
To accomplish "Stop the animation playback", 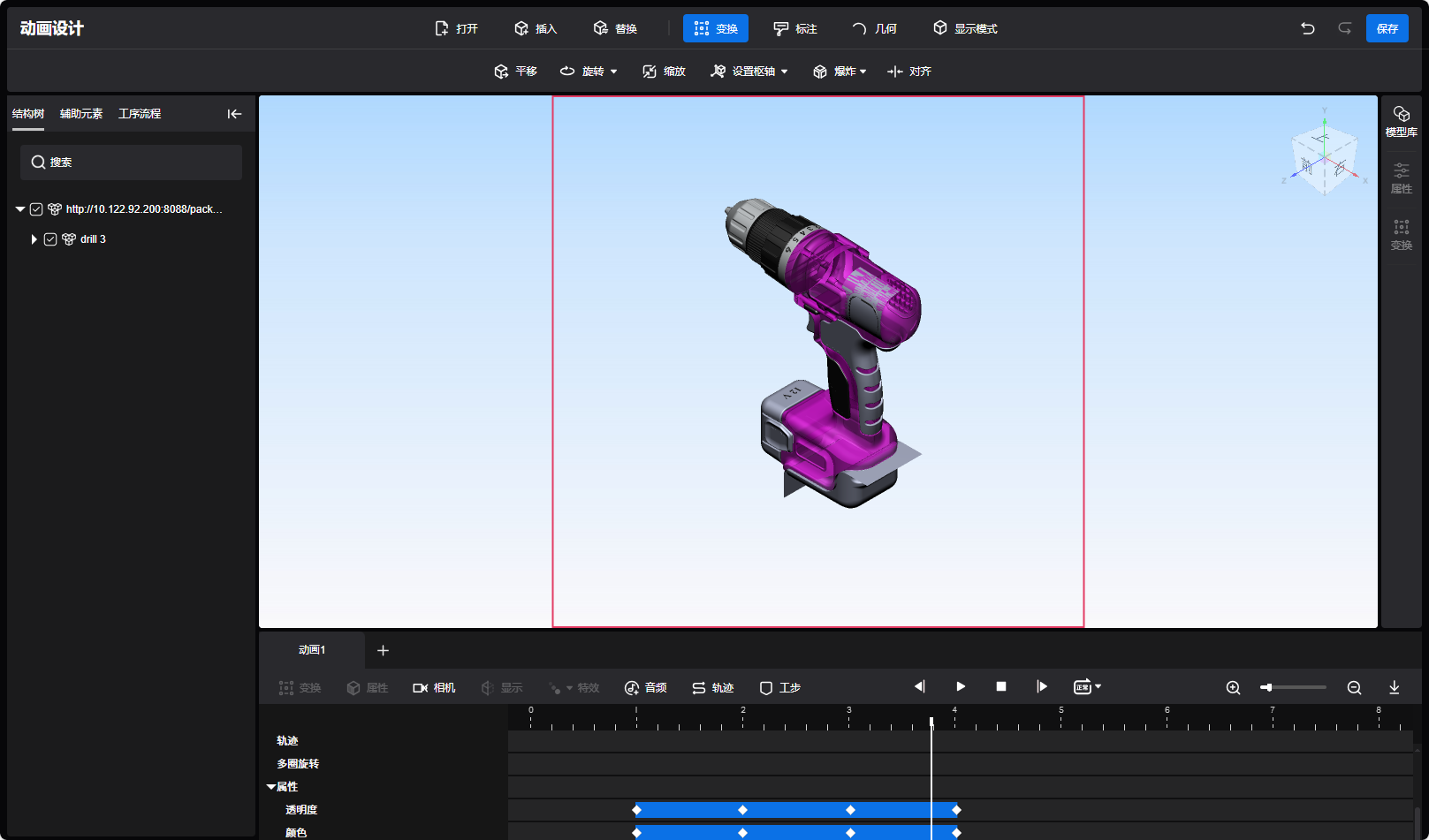I will point(1001,686).
